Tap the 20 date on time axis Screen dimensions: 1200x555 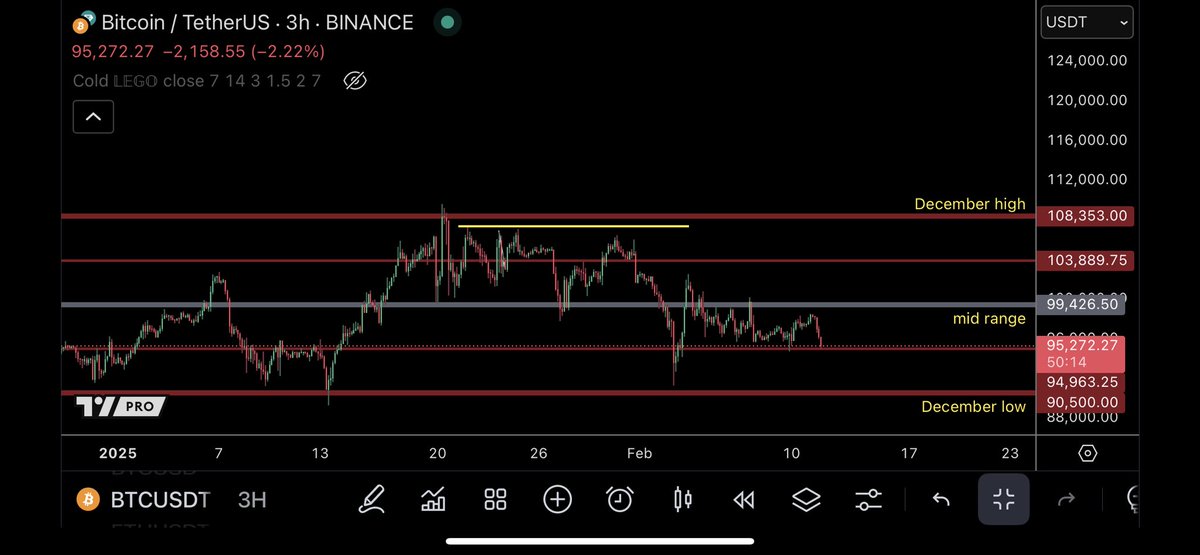coord(437,453)
